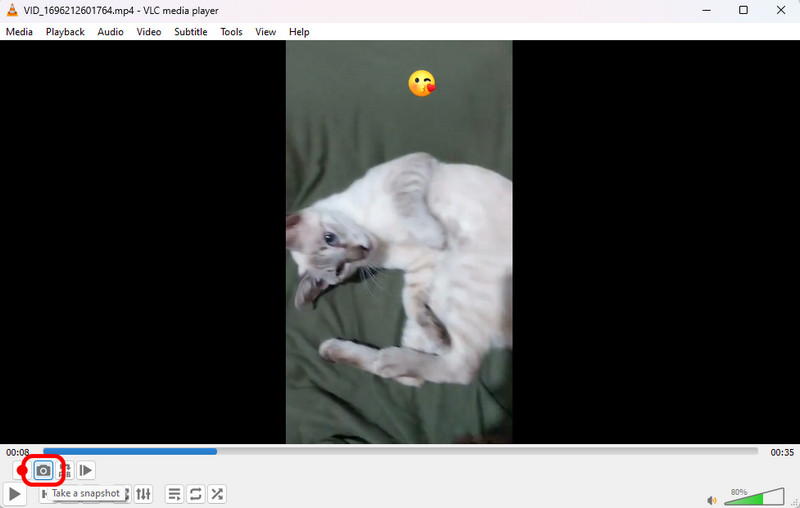Open the View menu

pos(265,32)
